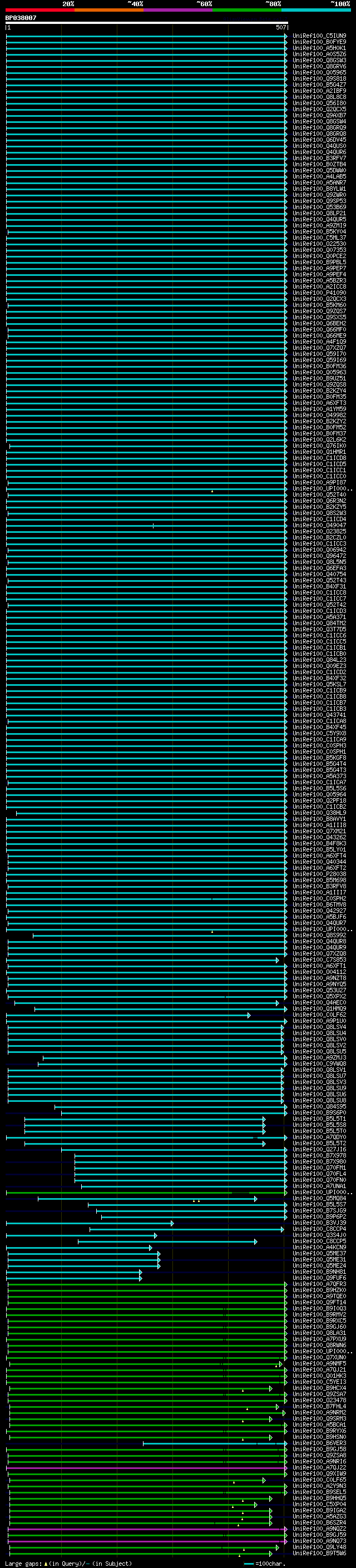This screenshot has height=1568, width=356.
Task: Select label UniRef100_Q9FT14
Action: pos(319,1303)
